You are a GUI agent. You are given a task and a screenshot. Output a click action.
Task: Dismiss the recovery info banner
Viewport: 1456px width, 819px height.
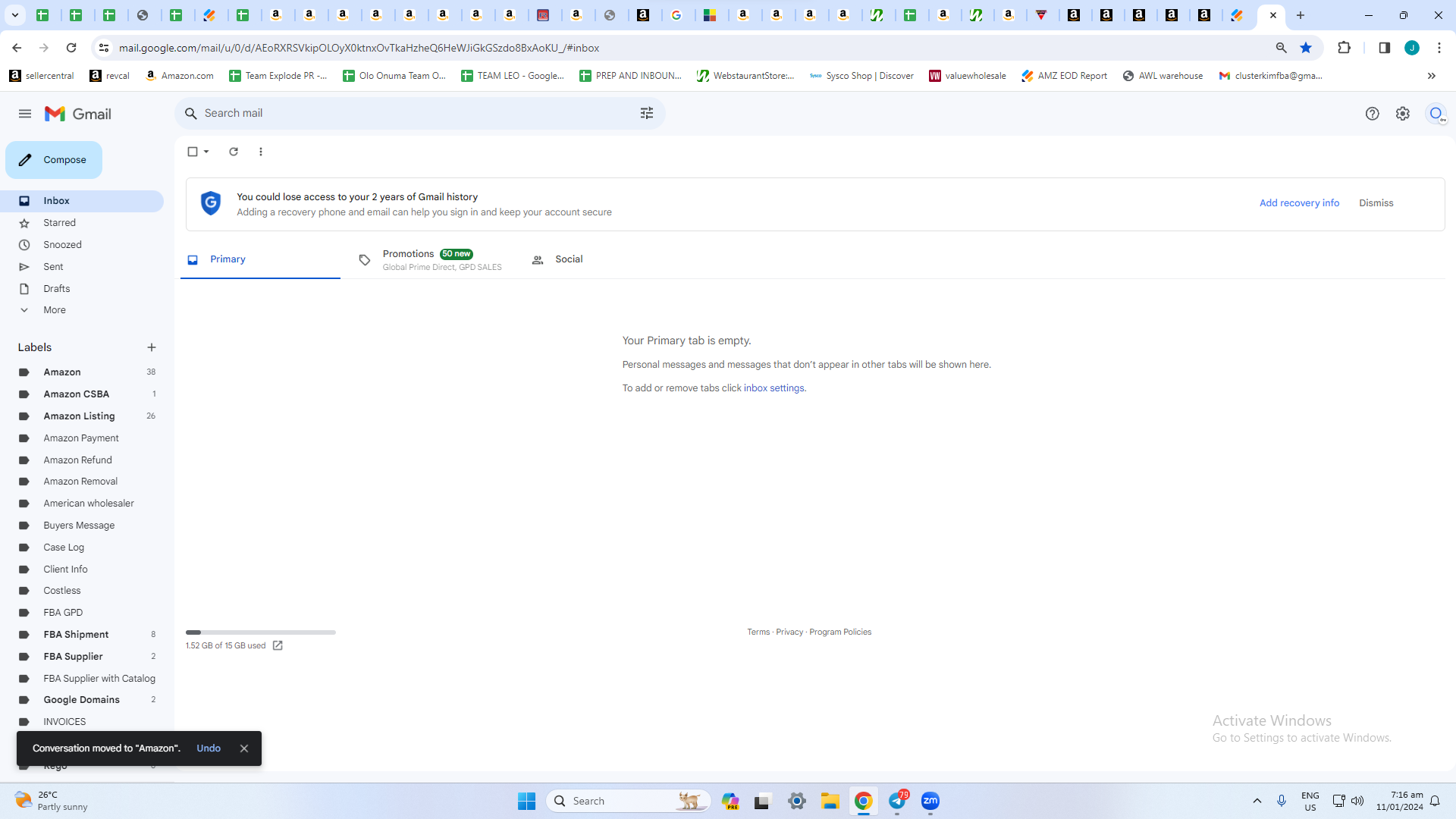pyautogui.click(x=1376, y=203)
